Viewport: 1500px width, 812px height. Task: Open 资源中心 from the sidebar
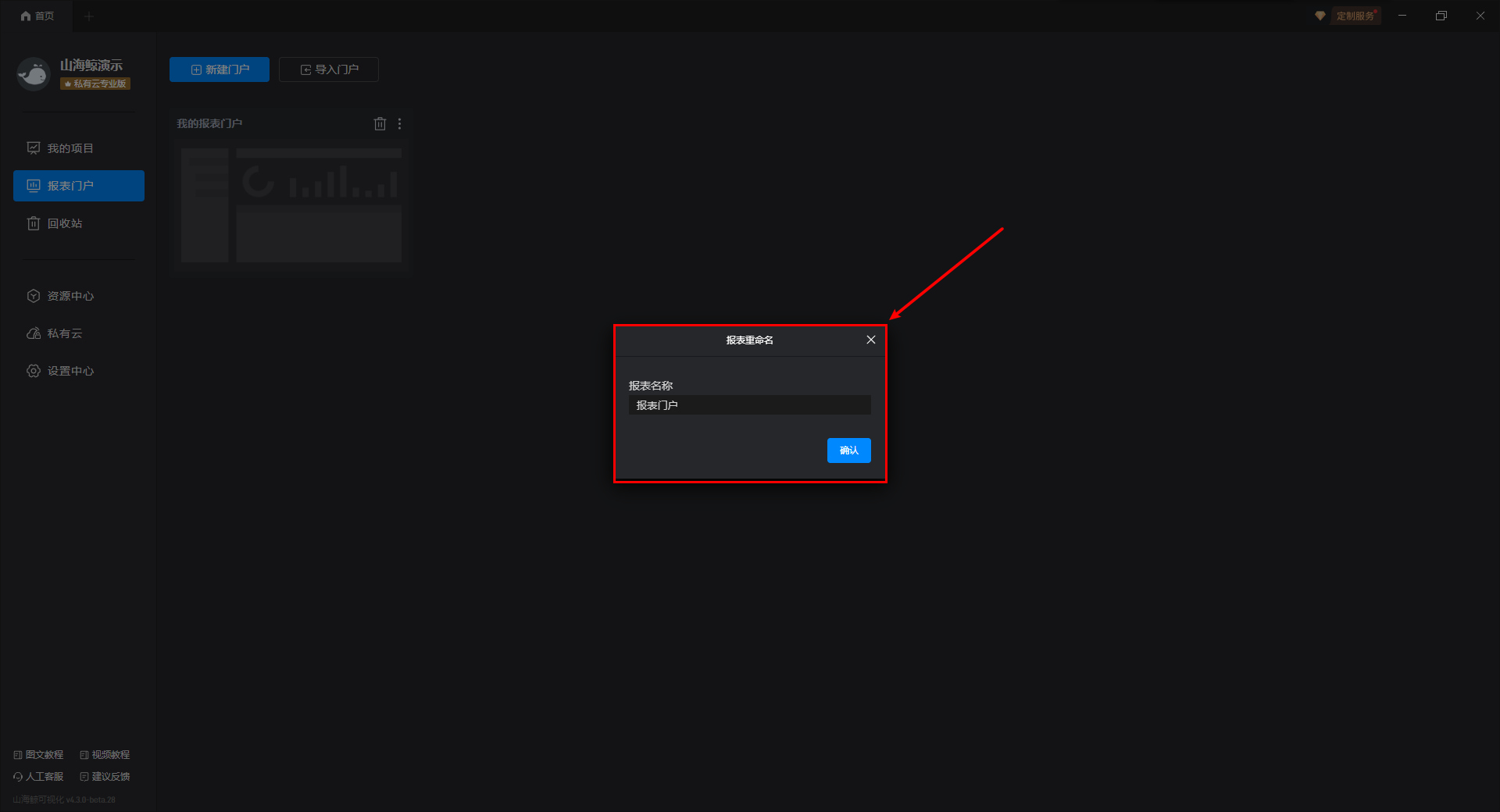tap(70, 296)
